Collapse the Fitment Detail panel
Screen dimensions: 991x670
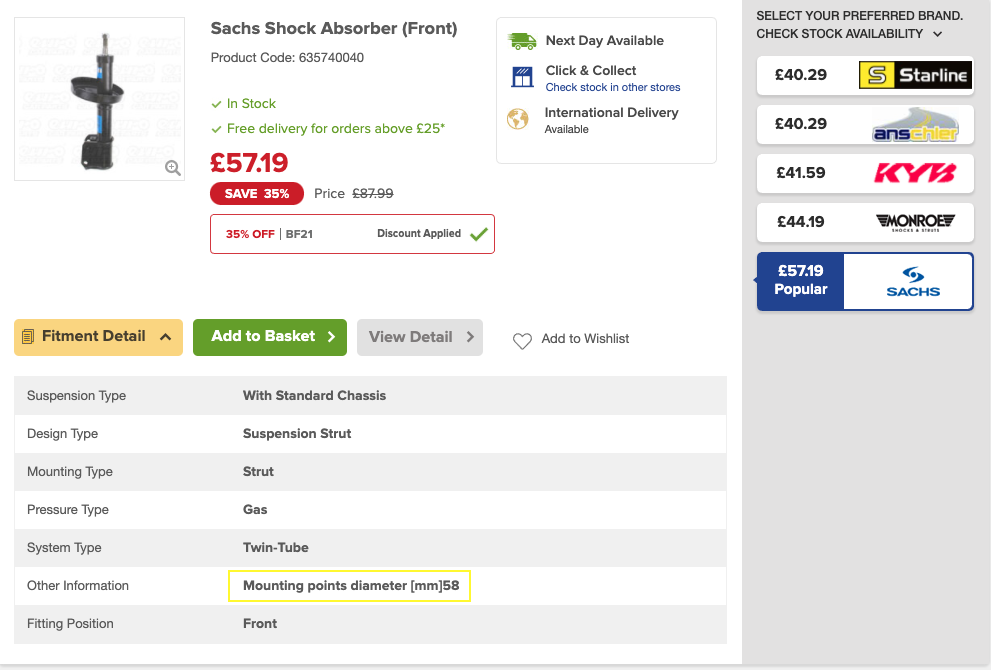point(99,337)
